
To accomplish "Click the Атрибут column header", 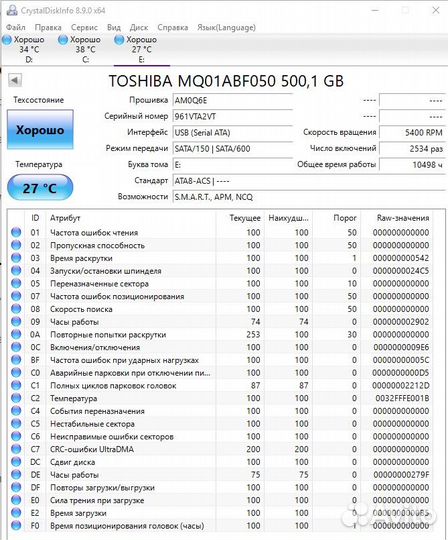I will click(x=65, y=218).
